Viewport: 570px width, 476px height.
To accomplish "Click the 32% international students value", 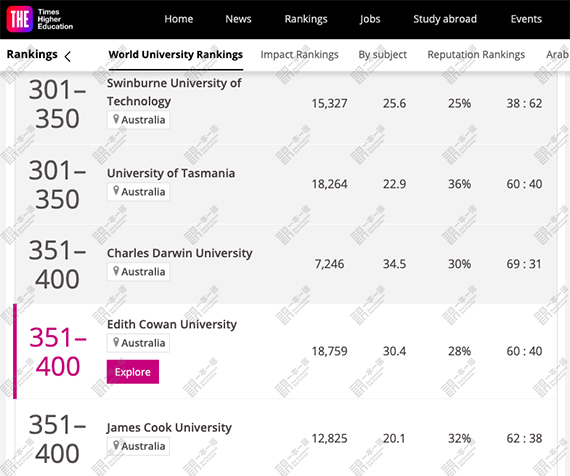I will (459, 439).
